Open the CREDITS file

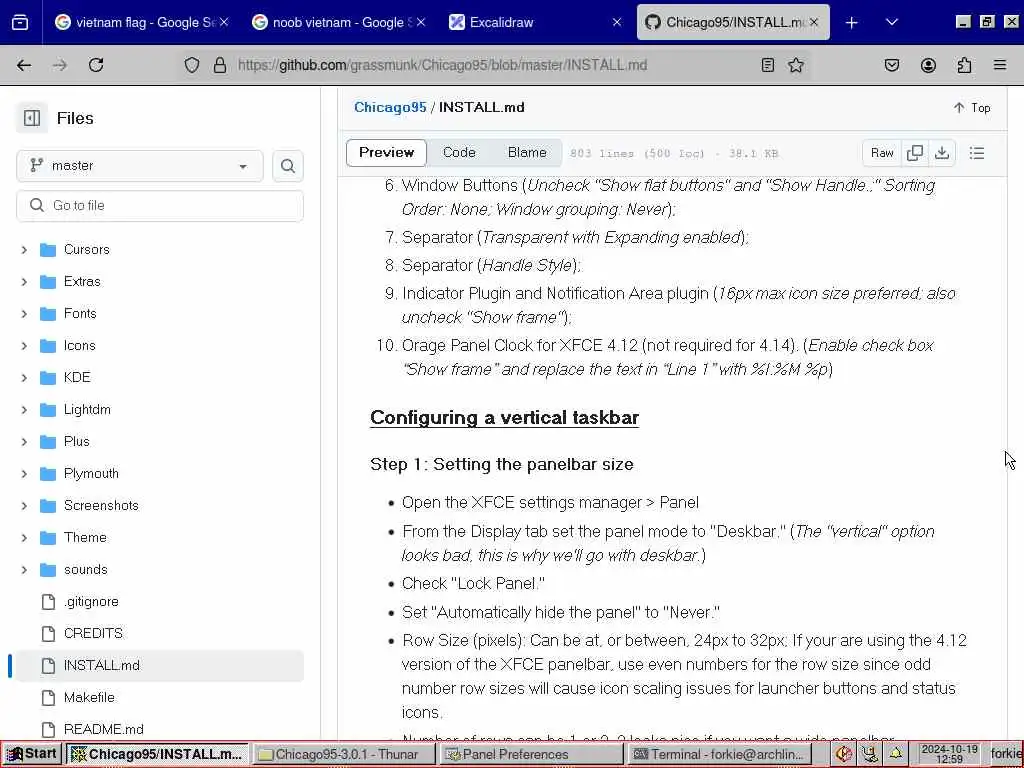(x=93, y=633)
